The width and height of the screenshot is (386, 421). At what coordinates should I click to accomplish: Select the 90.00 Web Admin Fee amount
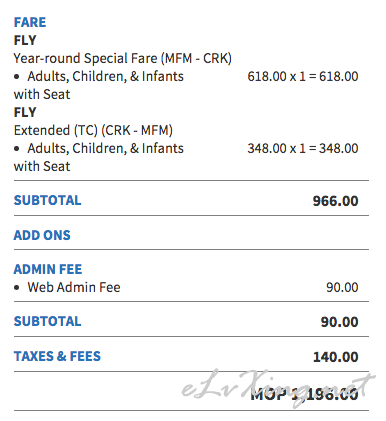click(x=342, y=288)
